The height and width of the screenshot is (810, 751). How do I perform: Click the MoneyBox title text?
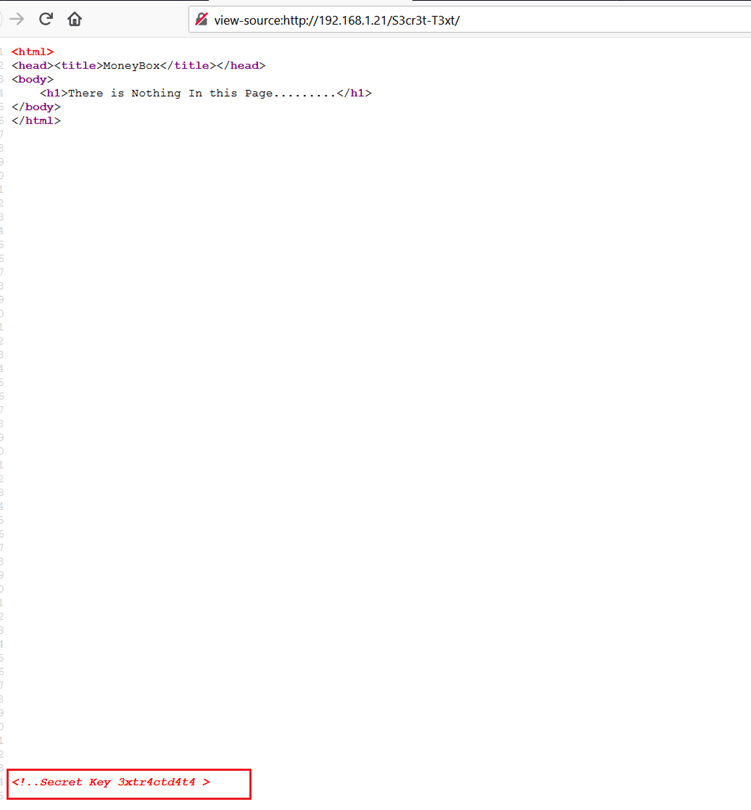click(x=132, y=66)
